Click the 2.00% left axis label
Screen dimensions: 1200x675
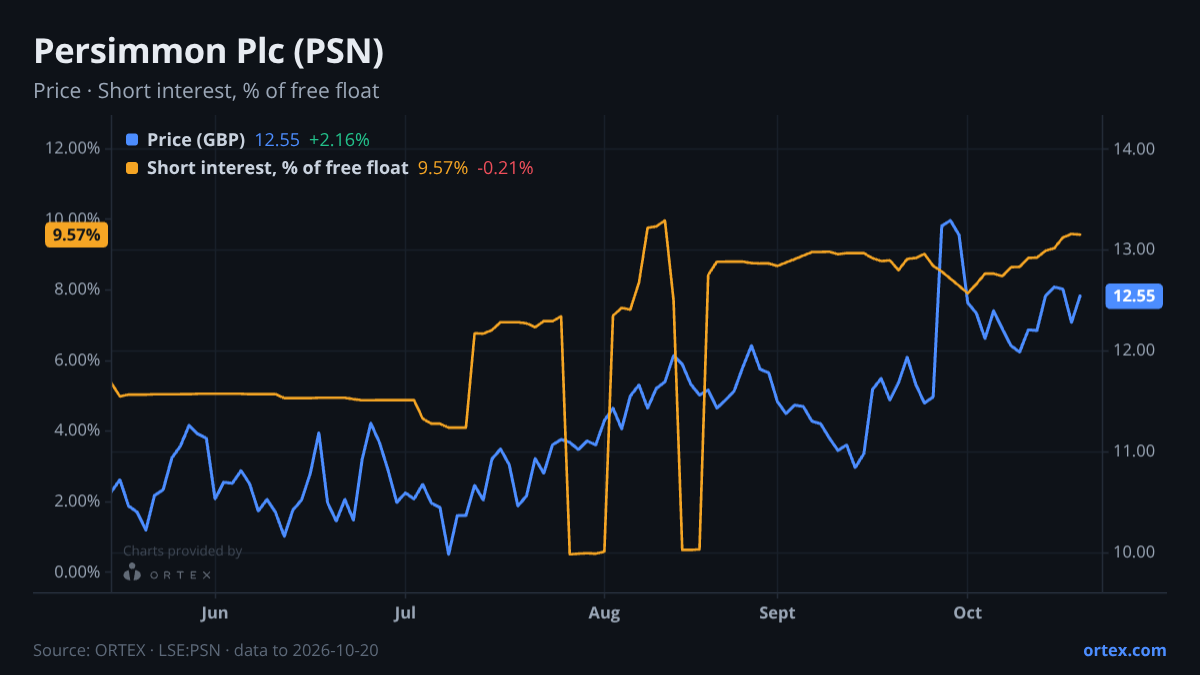click(76, 501)
